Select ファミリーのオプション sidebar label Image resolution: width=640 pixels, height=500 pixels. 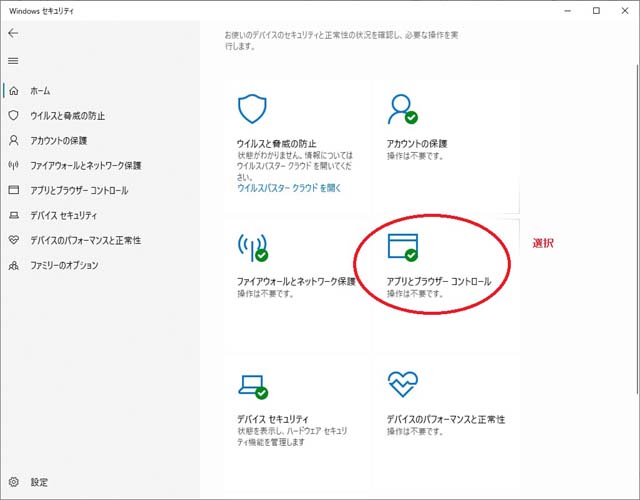point(64,265)
